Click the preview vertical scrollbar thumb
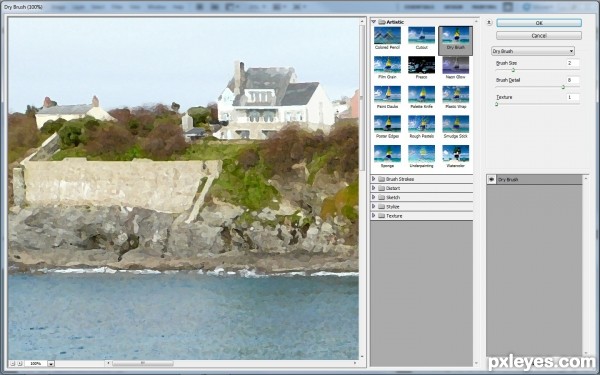 pos(362,98)
